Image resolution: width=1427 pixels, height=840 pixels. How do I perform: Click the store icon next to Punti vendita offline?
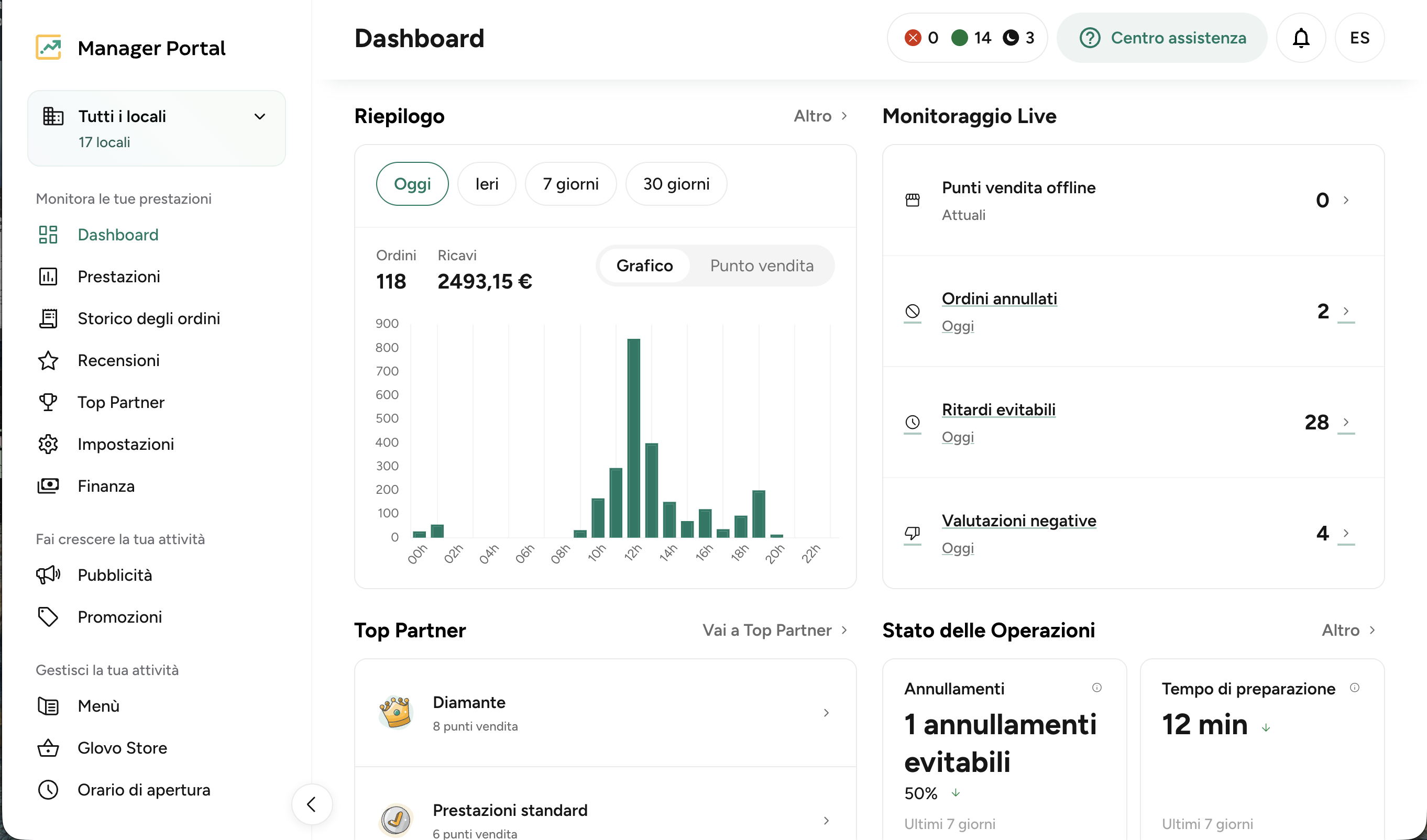[x=912, y=200]
